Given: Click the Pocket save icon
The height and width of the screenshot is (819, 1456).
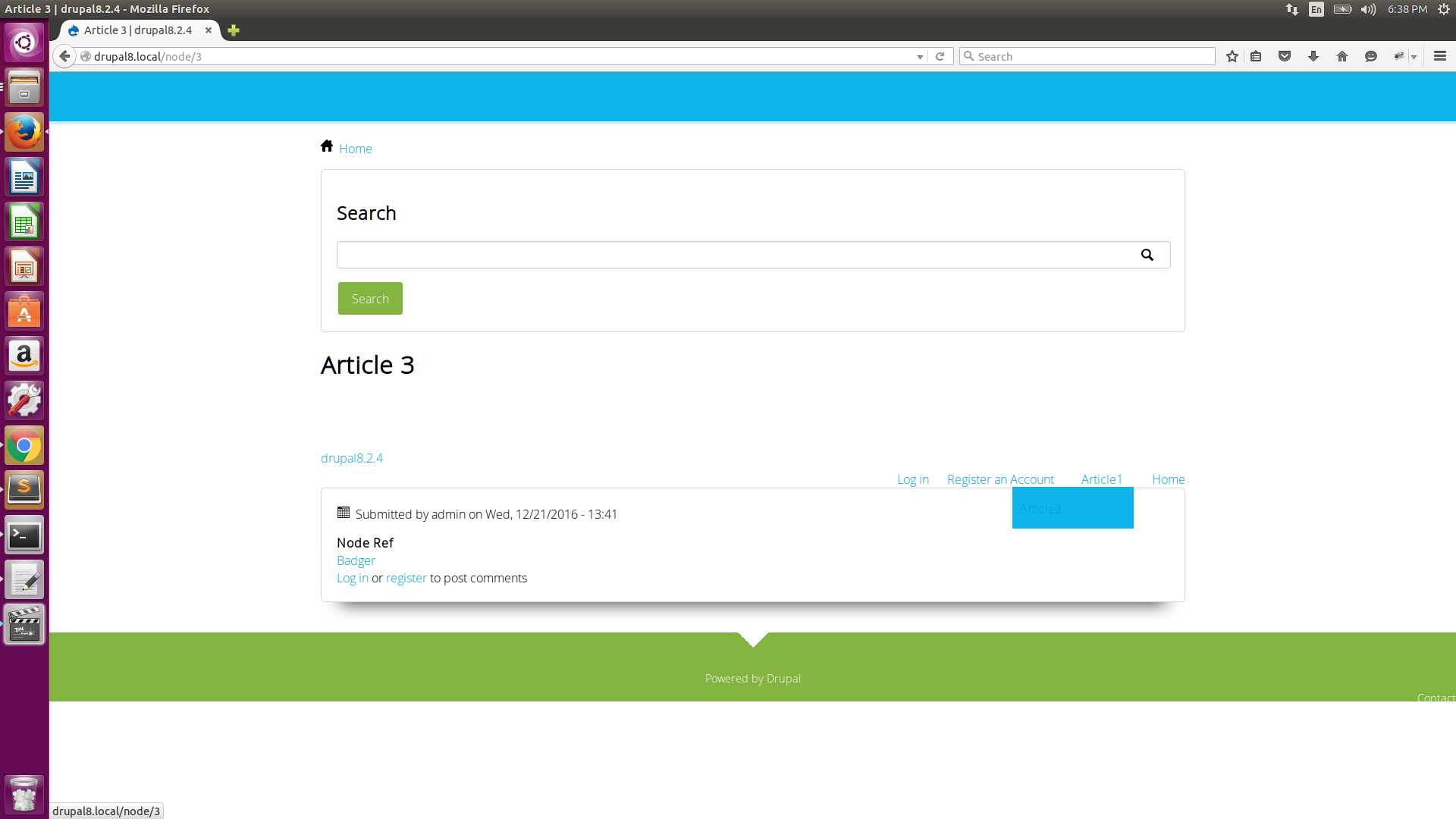Looking at the screenshot, I should click(1285, 56).
